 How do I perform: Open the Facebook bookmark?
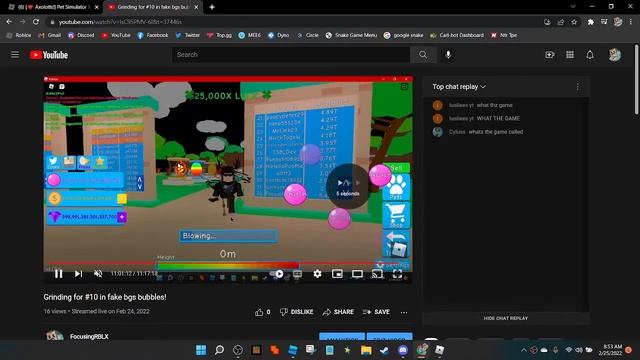(x=153, y=36)
